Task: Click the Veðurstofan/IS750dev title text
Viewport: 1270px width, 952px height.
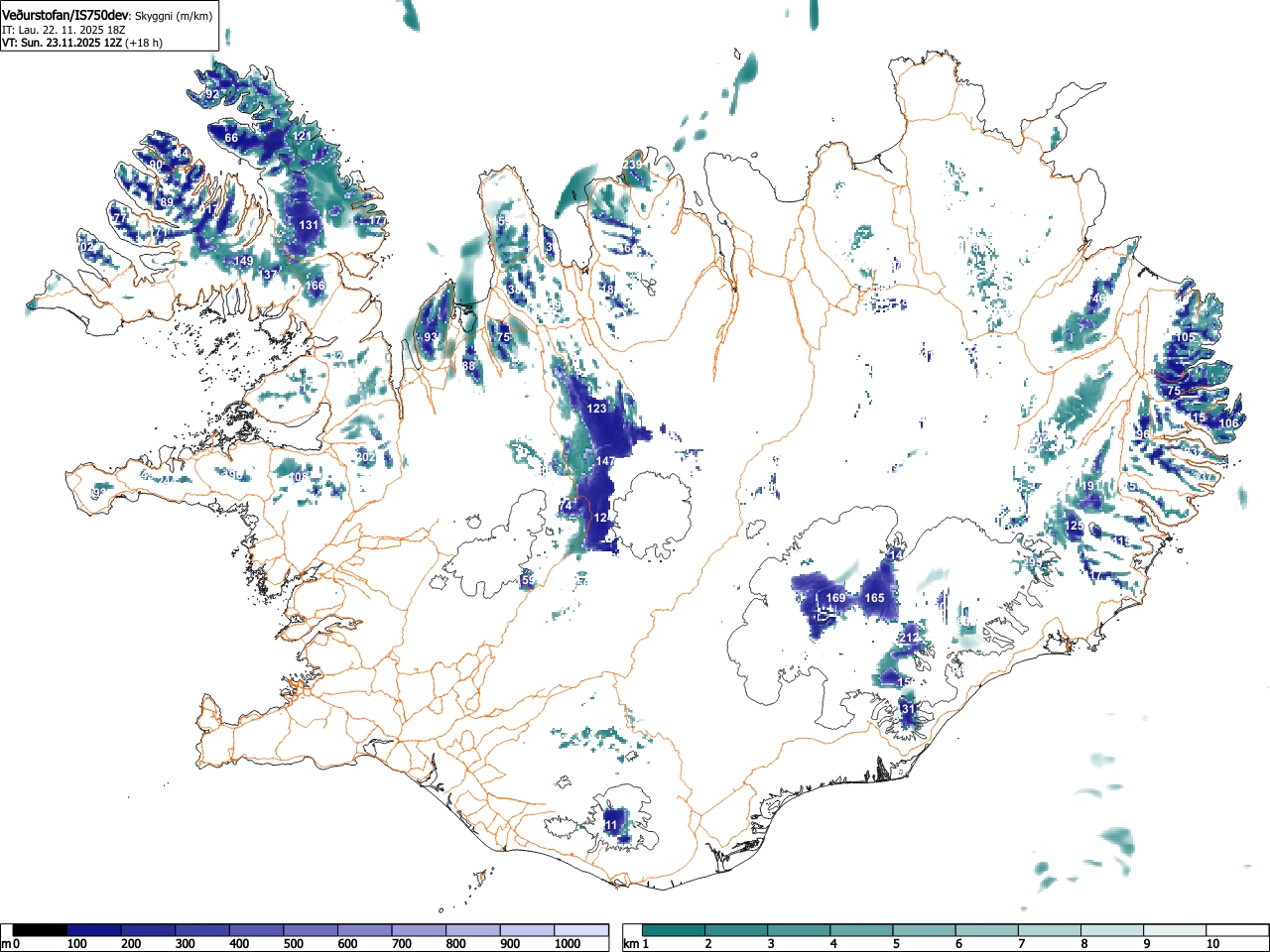Action: click(x=64, y=14)
